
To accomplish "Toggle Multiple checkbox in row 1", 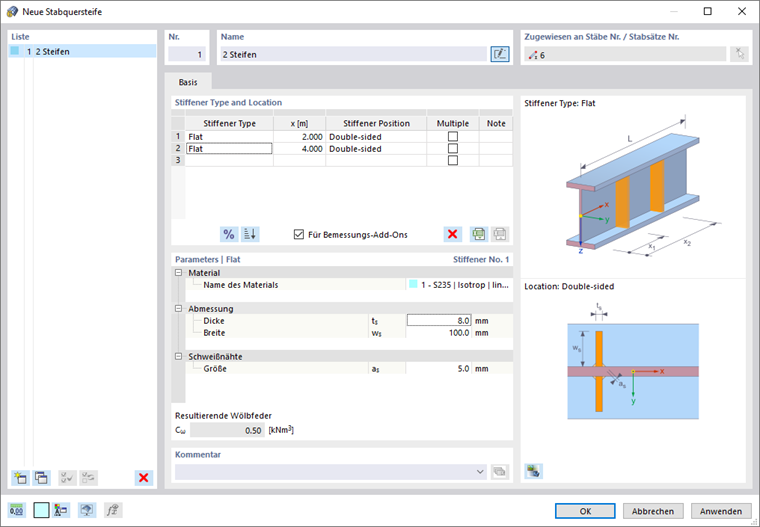I will (x=453, y=136).
